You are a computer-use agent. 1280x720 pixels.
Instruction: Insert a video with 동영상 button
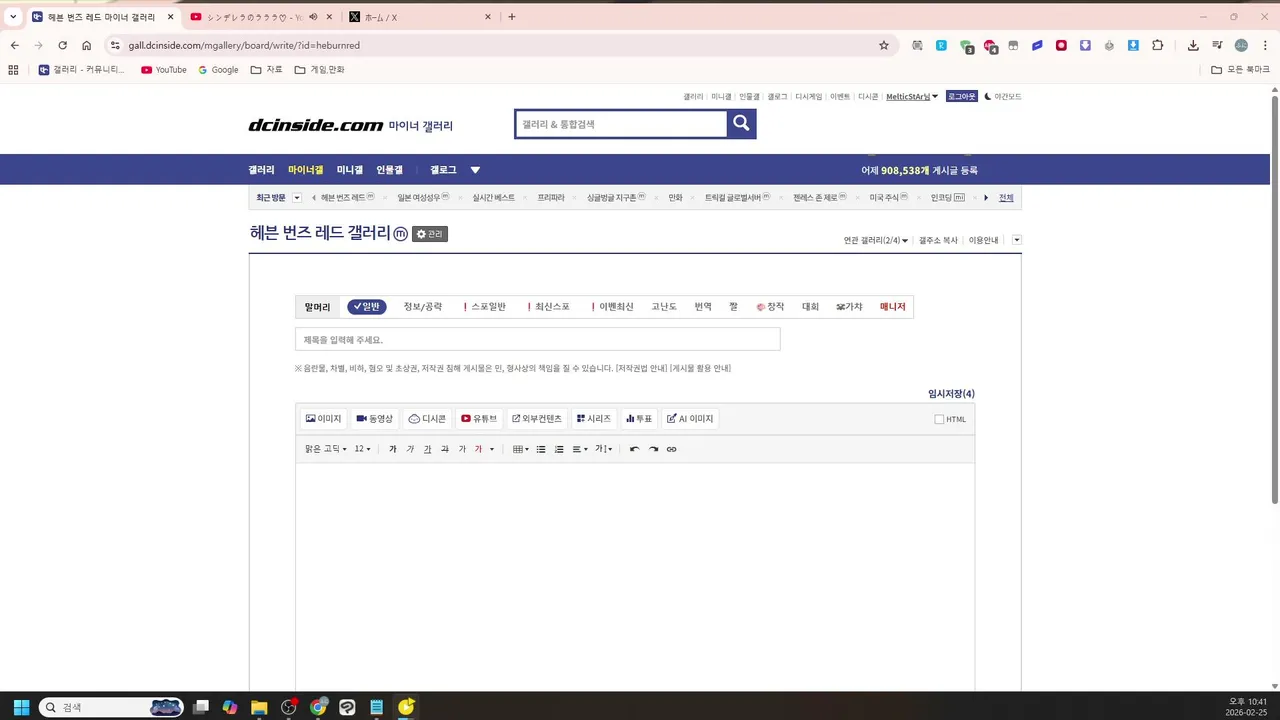tap(375, 419)
